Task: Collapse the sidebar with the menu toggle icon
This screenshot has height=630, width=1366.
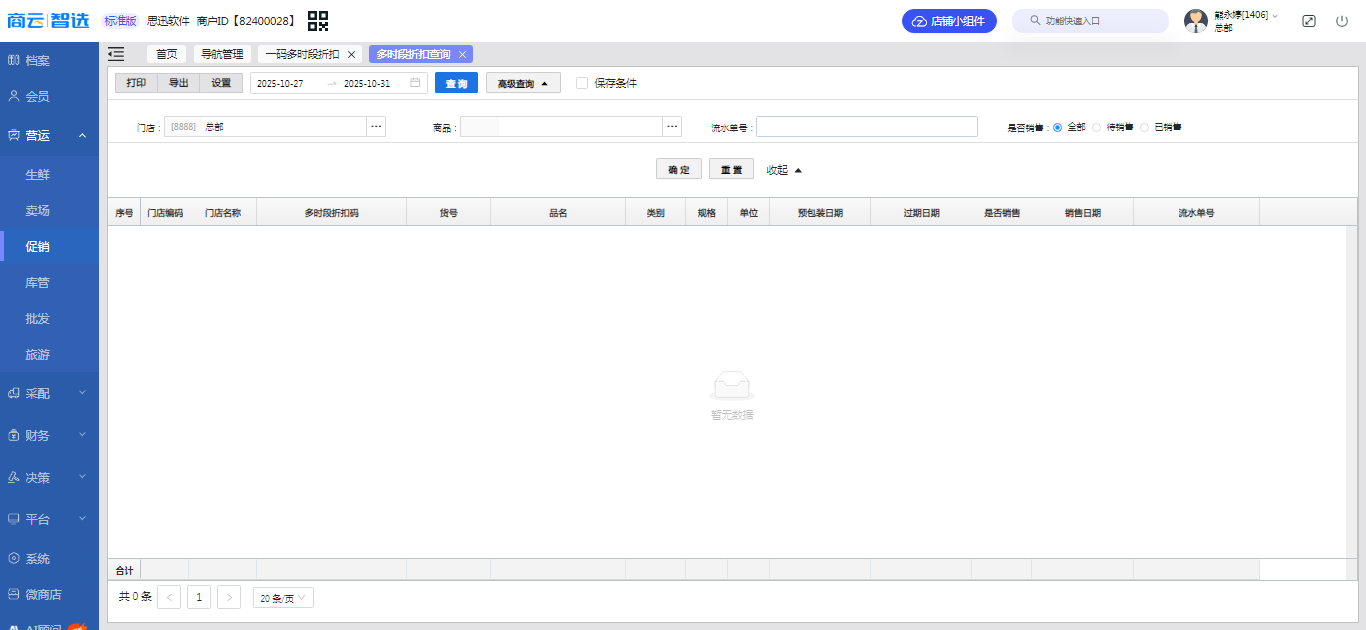Action: [116, 54]
